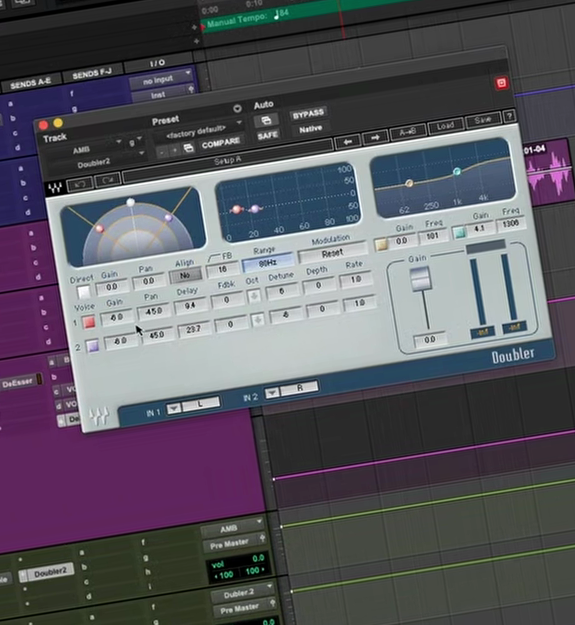Image resolution: width=575 pixels, height=625 pixels.
Task: Toggle the low-shelf EQ band button
Action: coord(381,245)
